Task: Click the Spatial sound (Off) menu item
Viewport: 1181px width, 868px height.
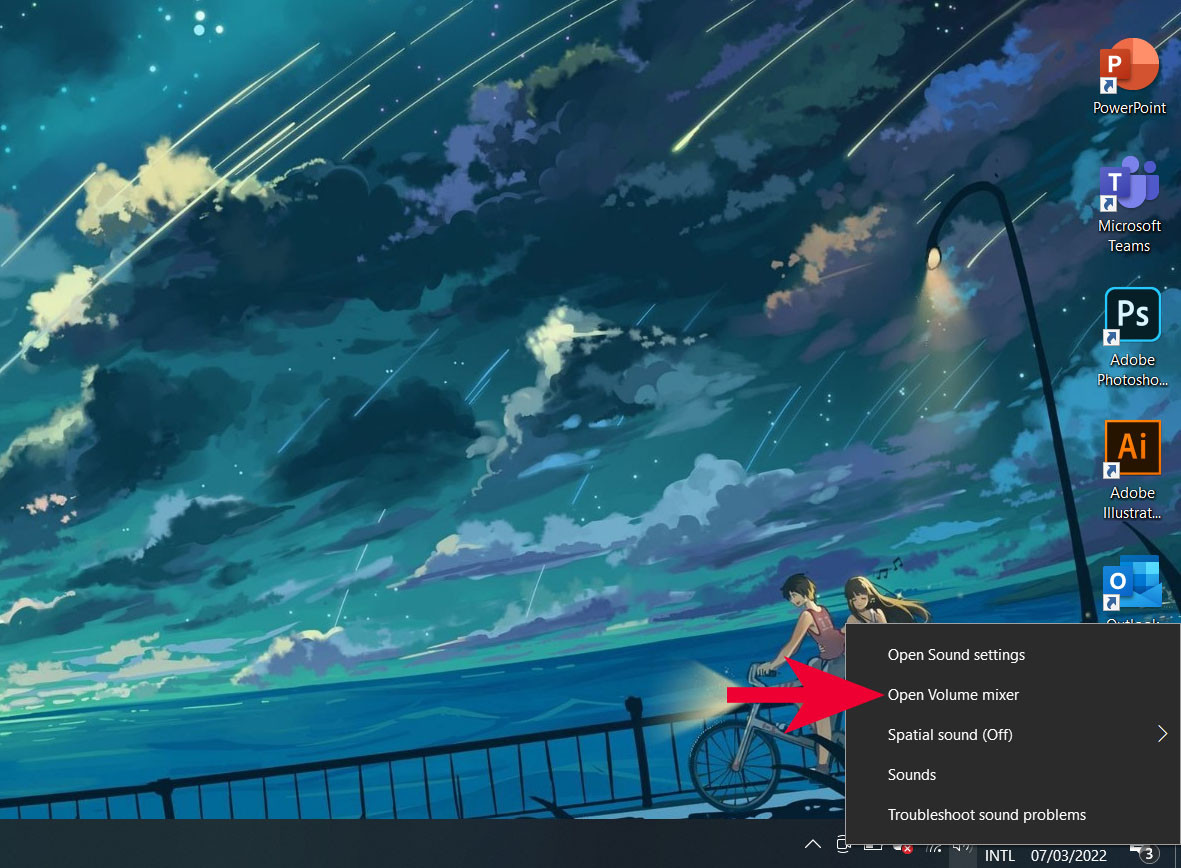Action: click(x=950, y=735)
